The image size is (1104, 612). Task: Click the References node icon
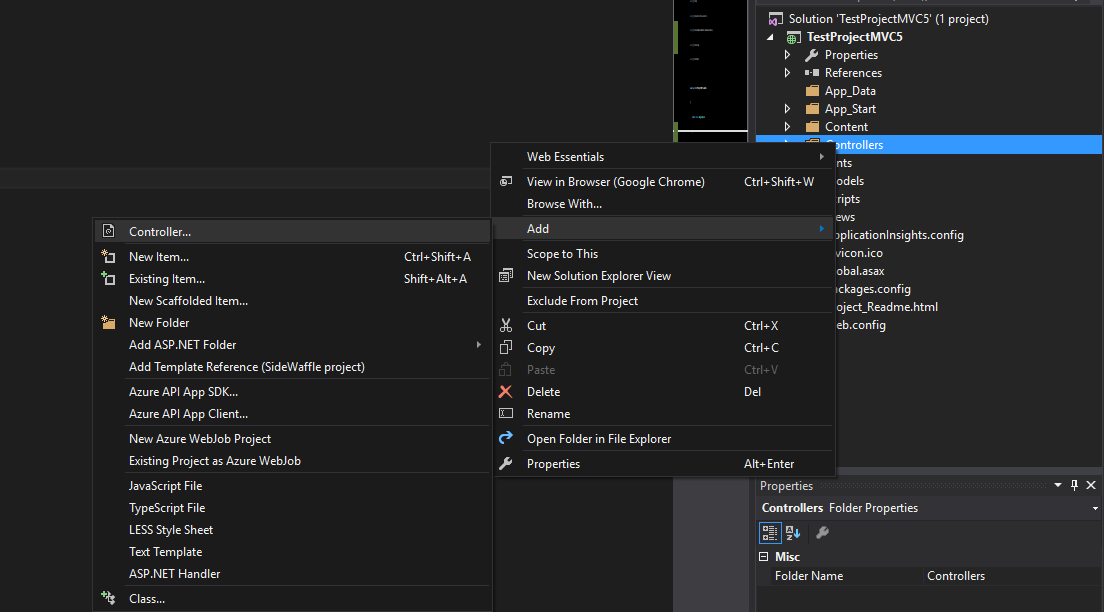812,73
